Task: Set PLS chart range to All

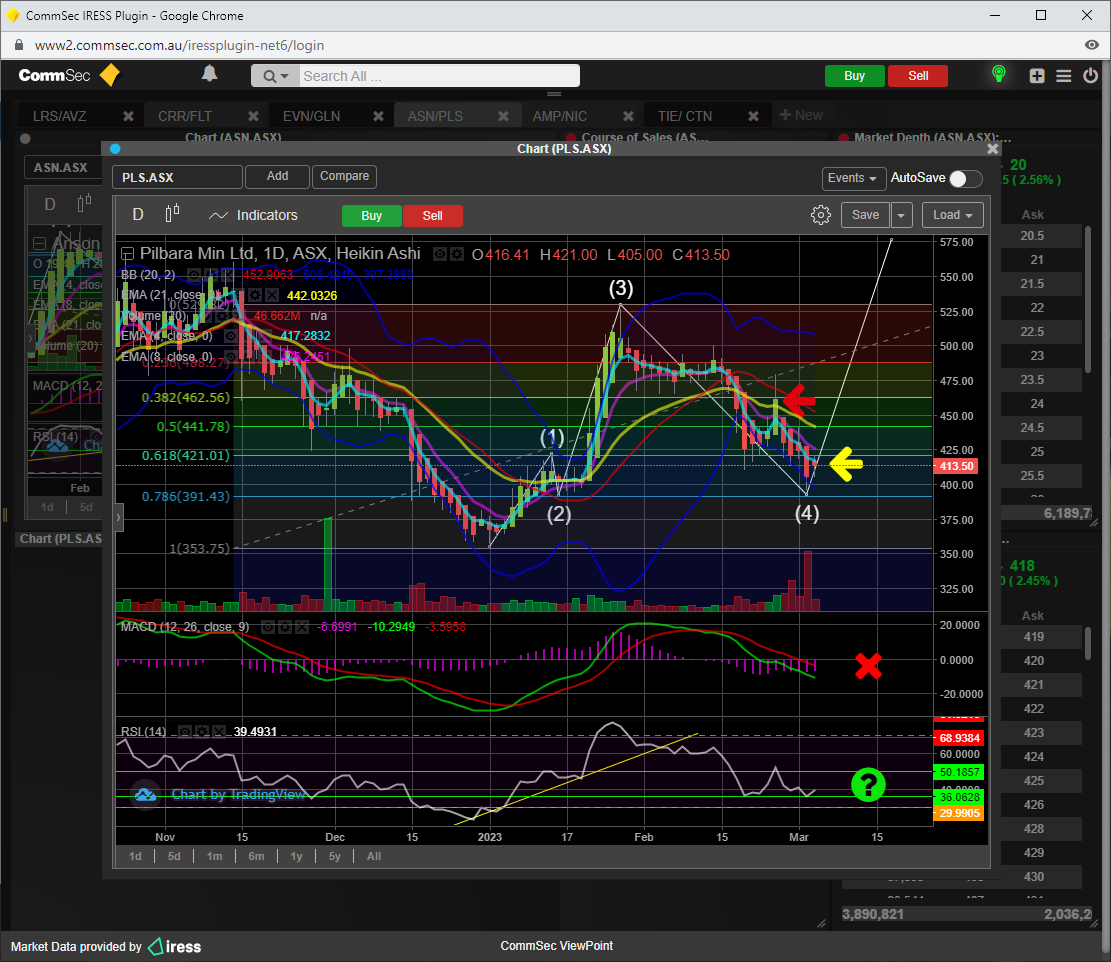Action: coord(374,856)
